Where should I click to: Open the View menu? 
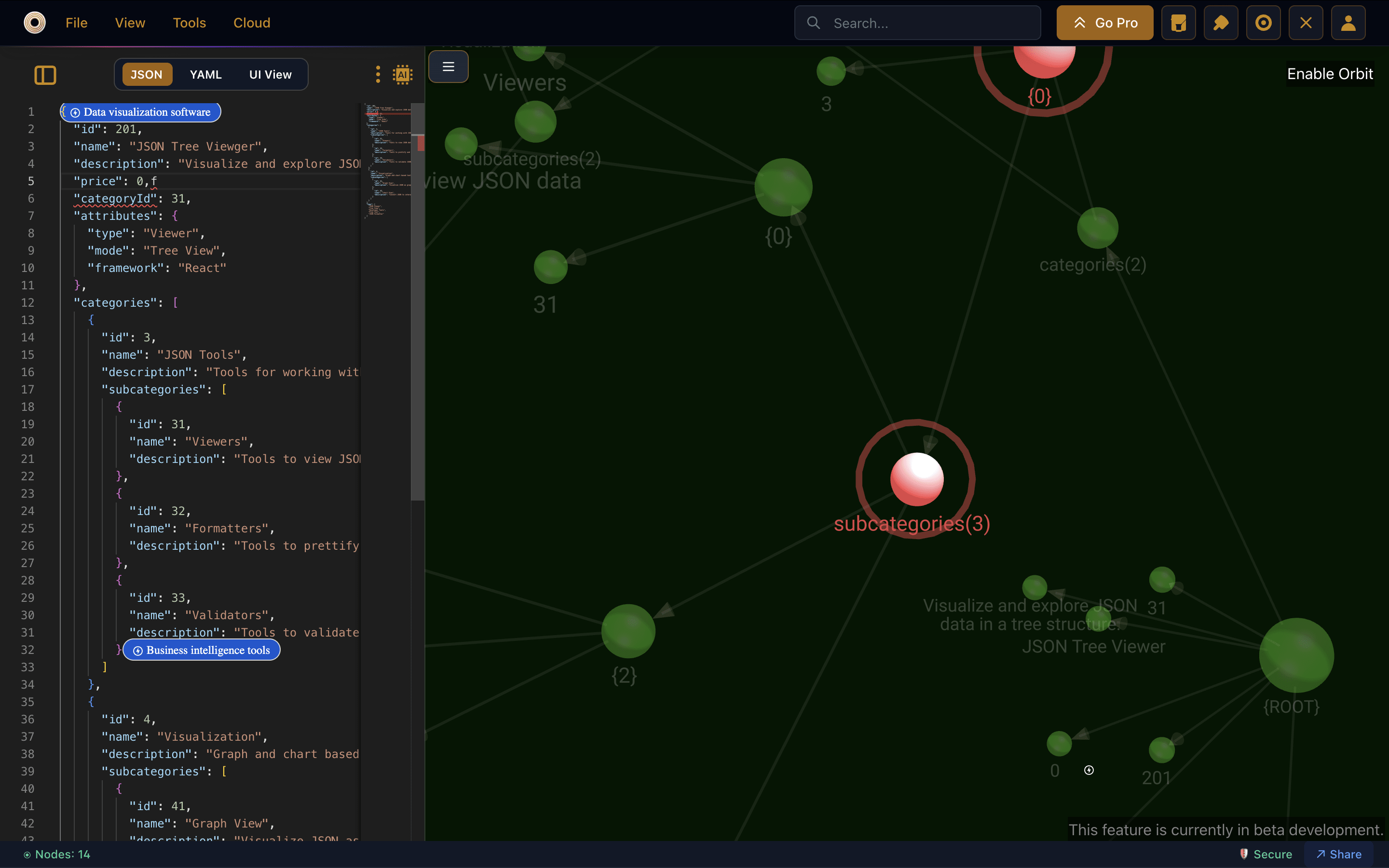pyautogui.click(x=130, y=23)
